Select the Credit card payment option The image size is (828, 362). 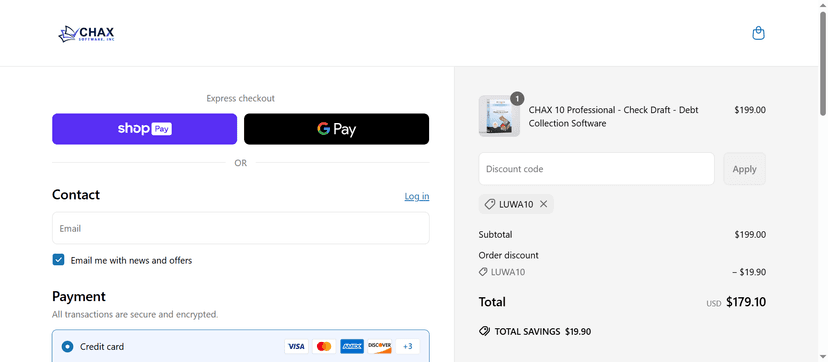tap(67, 347)
